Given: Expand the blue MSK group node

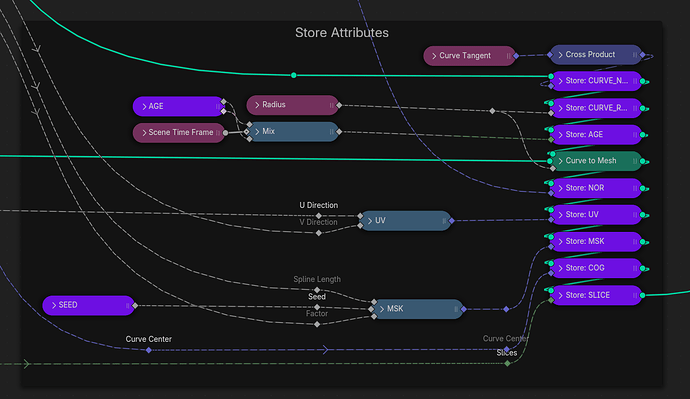Looking at the screenshot, I should tap(382, 309).
